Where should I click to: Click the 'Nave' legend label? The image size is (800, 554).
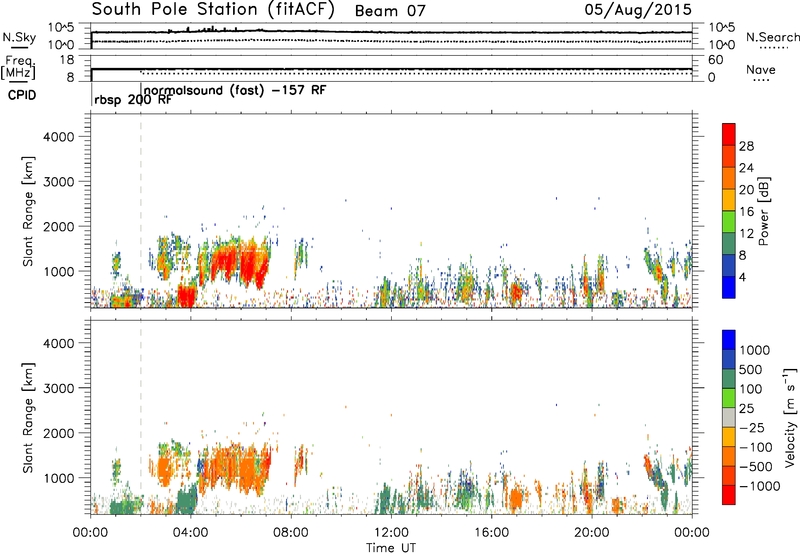[x=761, y=69]
